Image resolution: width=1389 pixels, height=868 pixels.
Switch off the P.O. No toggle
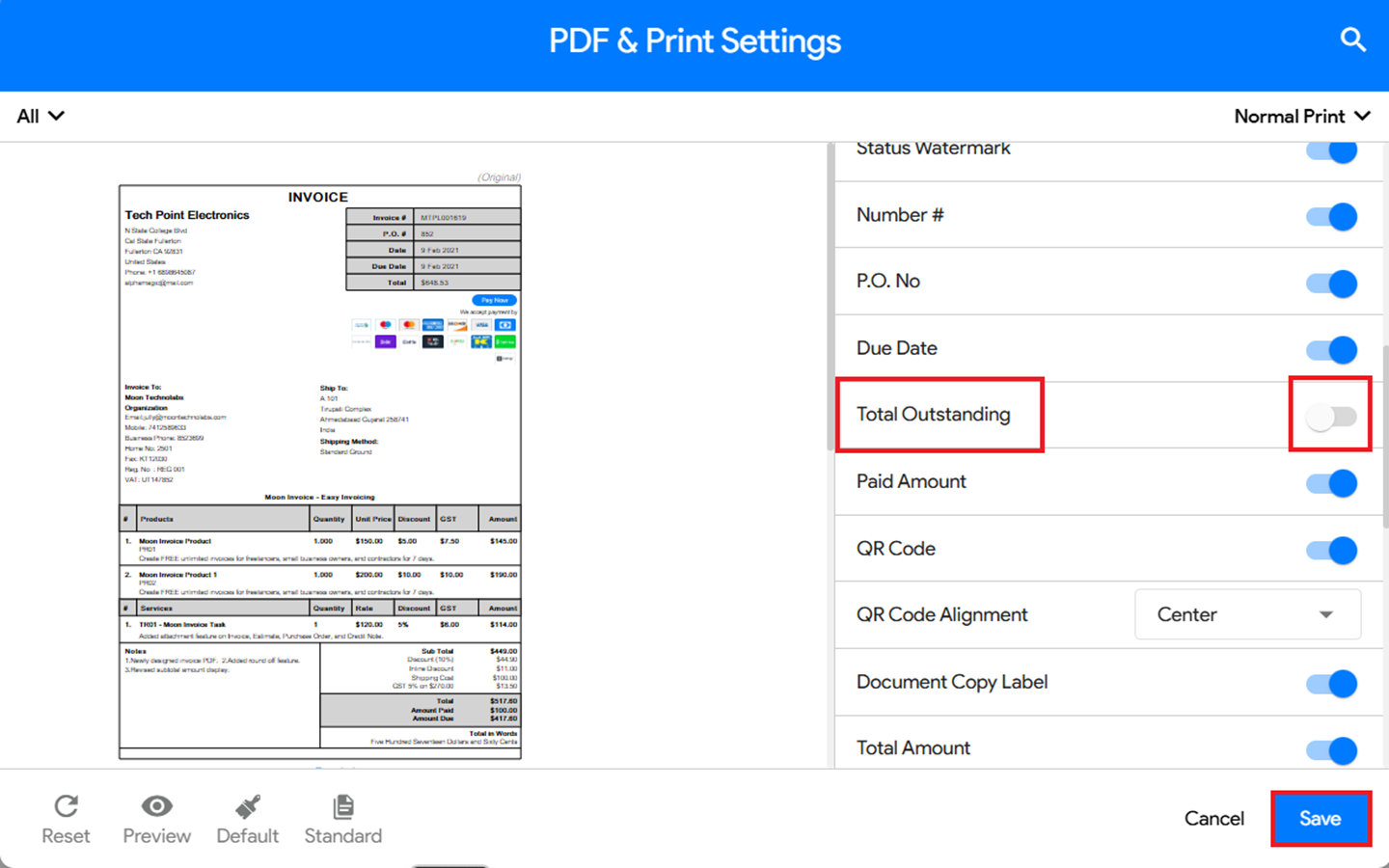1331,283
